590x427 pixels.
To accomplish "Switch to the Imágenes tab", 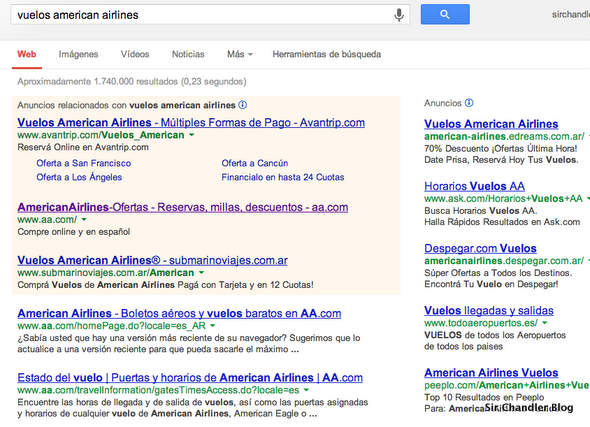I will pos(78,54).
